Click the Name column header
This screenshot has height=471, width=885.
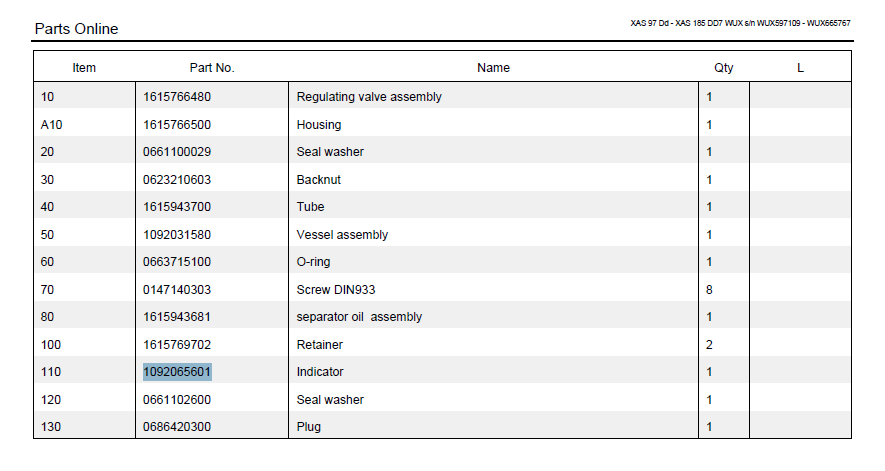pyautogui.click(x=493, y=68)
